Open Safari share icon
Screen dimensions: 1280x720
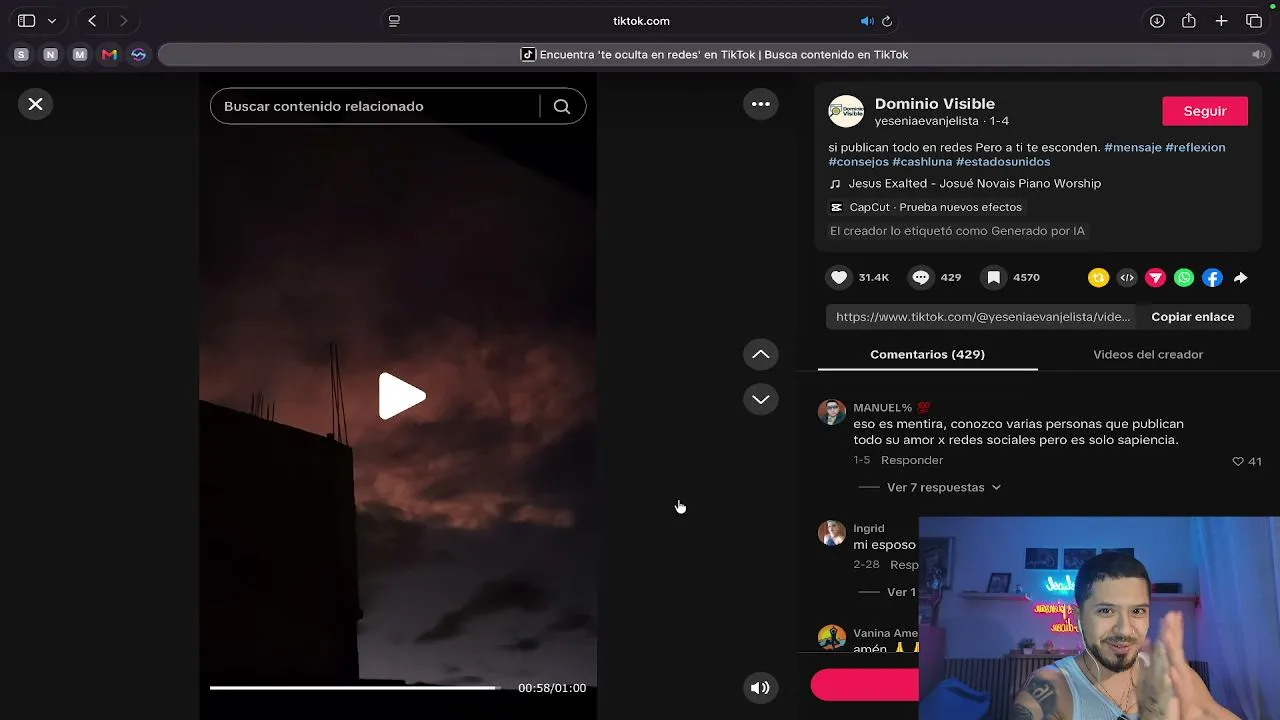tap(1189, 21)
